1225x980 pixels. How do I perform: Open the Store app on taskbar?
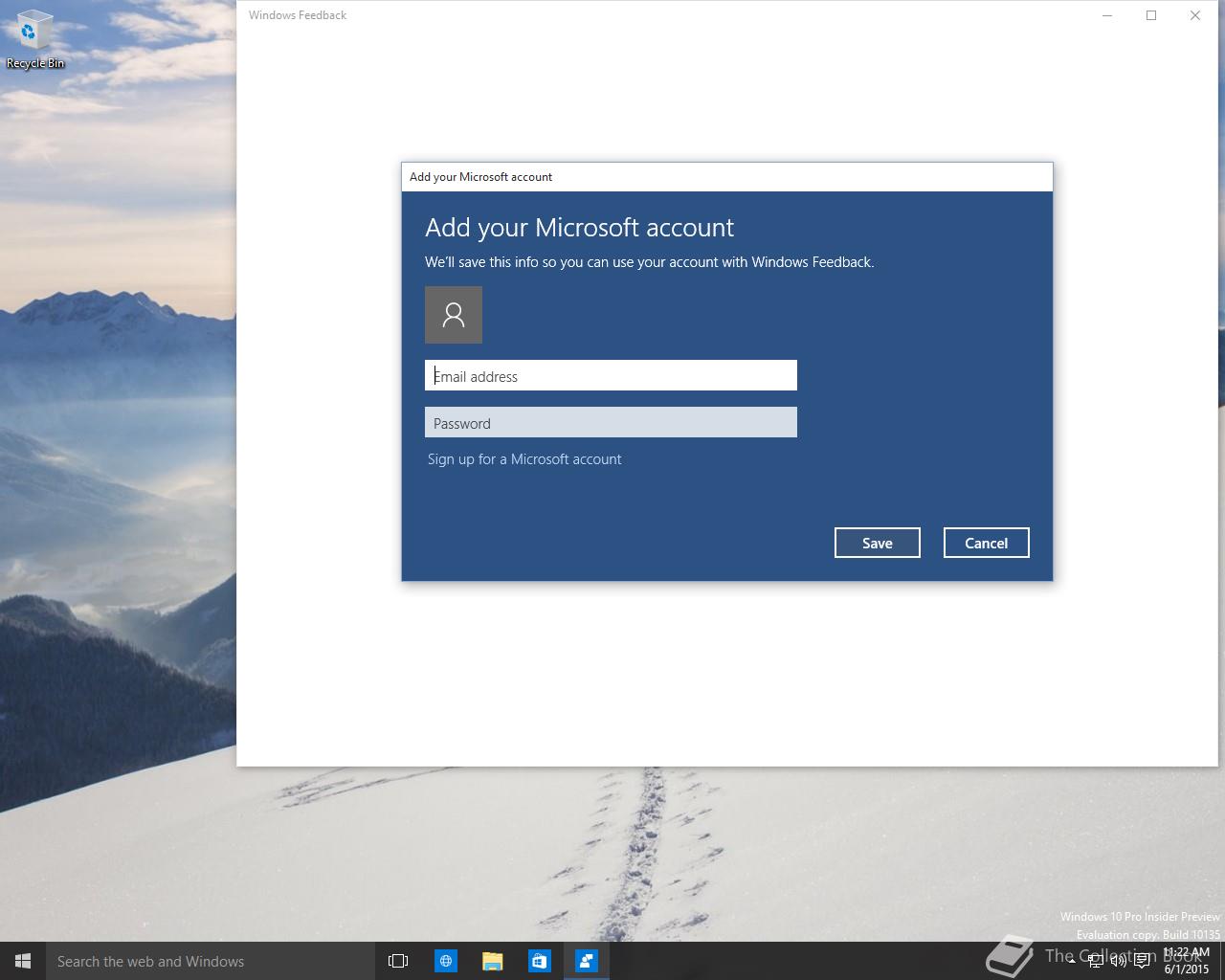(540, 961)
